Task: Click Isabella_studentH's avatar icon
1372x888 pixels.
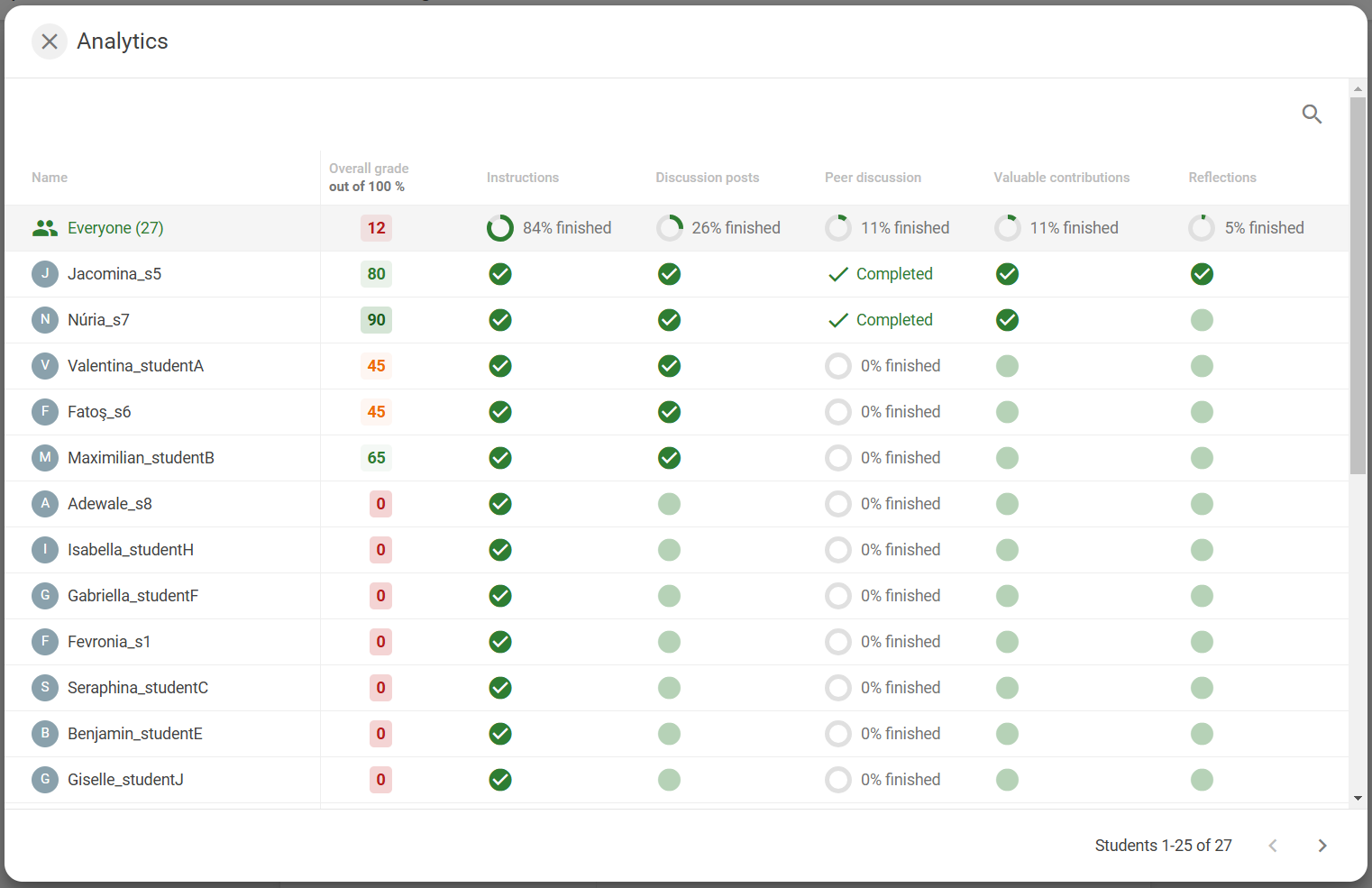Action: [45, 550]
